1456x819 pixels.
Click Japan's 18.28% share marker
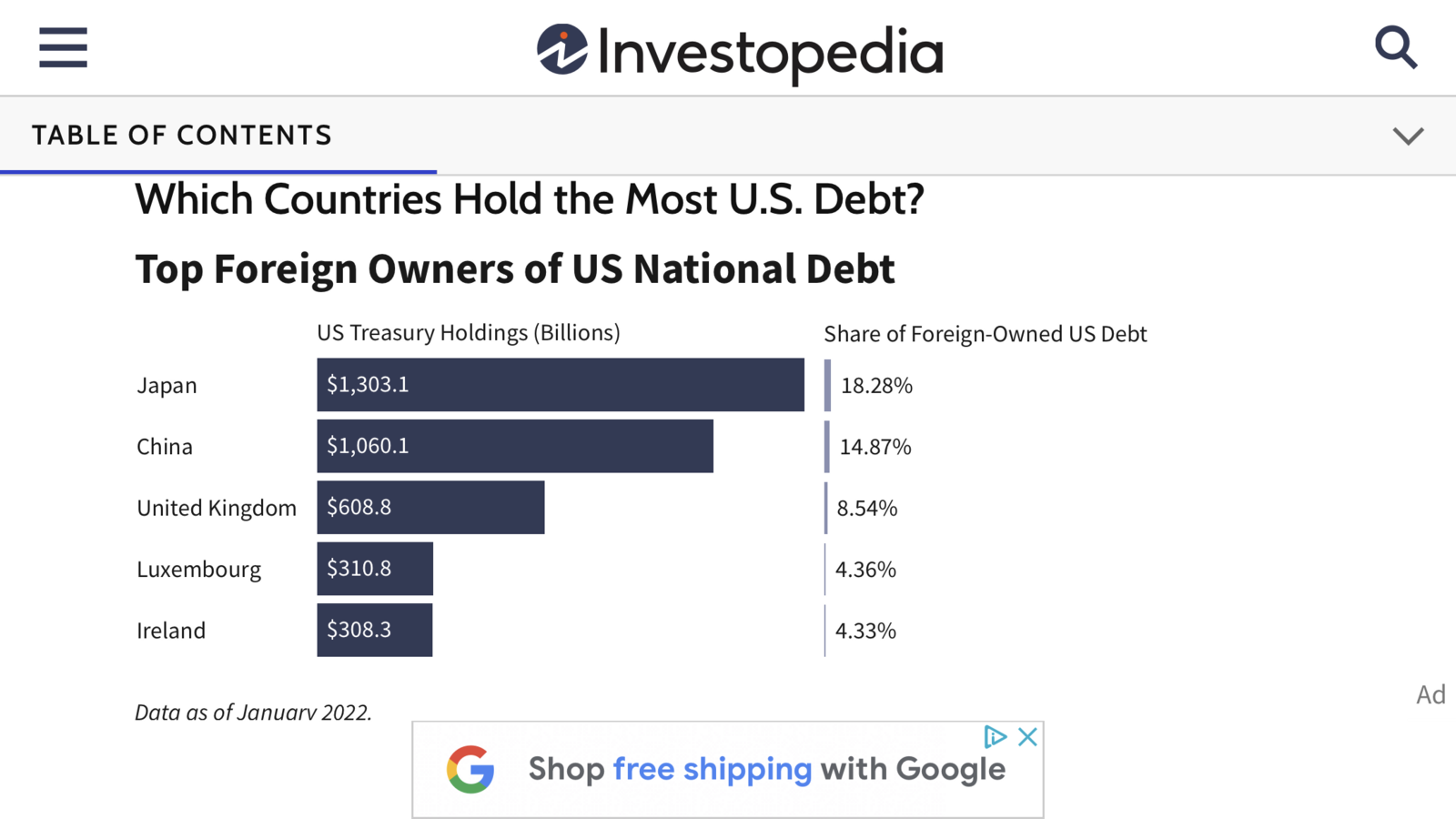click(x=827, y=385)
